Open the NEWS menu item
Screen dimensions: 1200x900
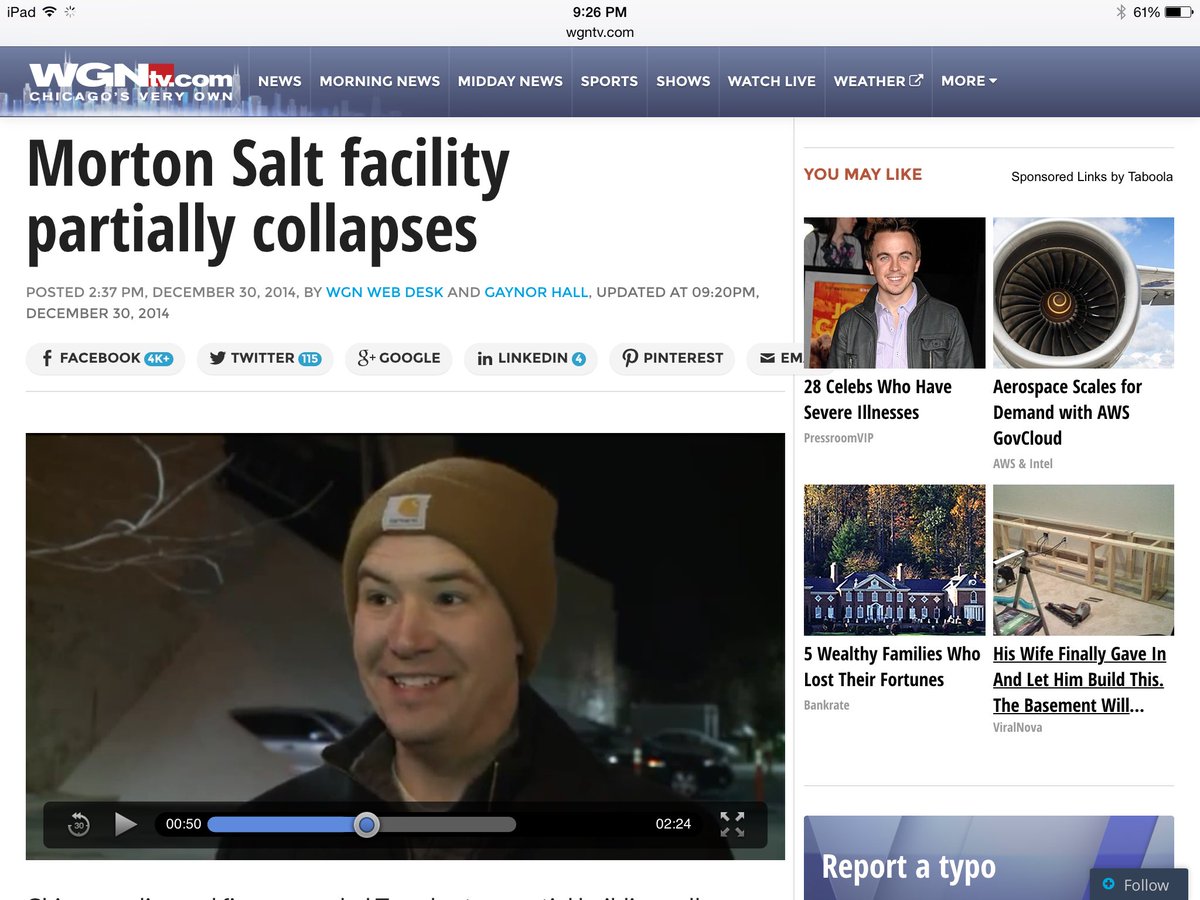pyautogui.click(x=279, y=81)
